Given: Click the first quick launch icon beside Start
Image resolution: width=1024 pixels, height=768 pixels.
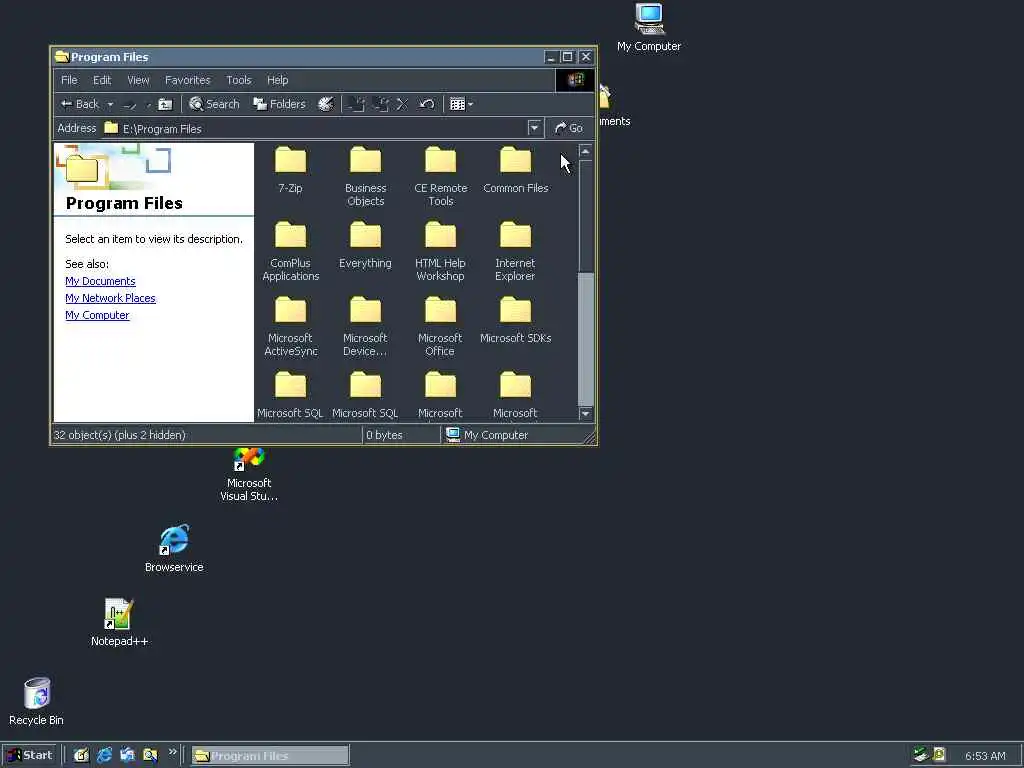Looking at the screenshot, I should (x=81, y=756).
